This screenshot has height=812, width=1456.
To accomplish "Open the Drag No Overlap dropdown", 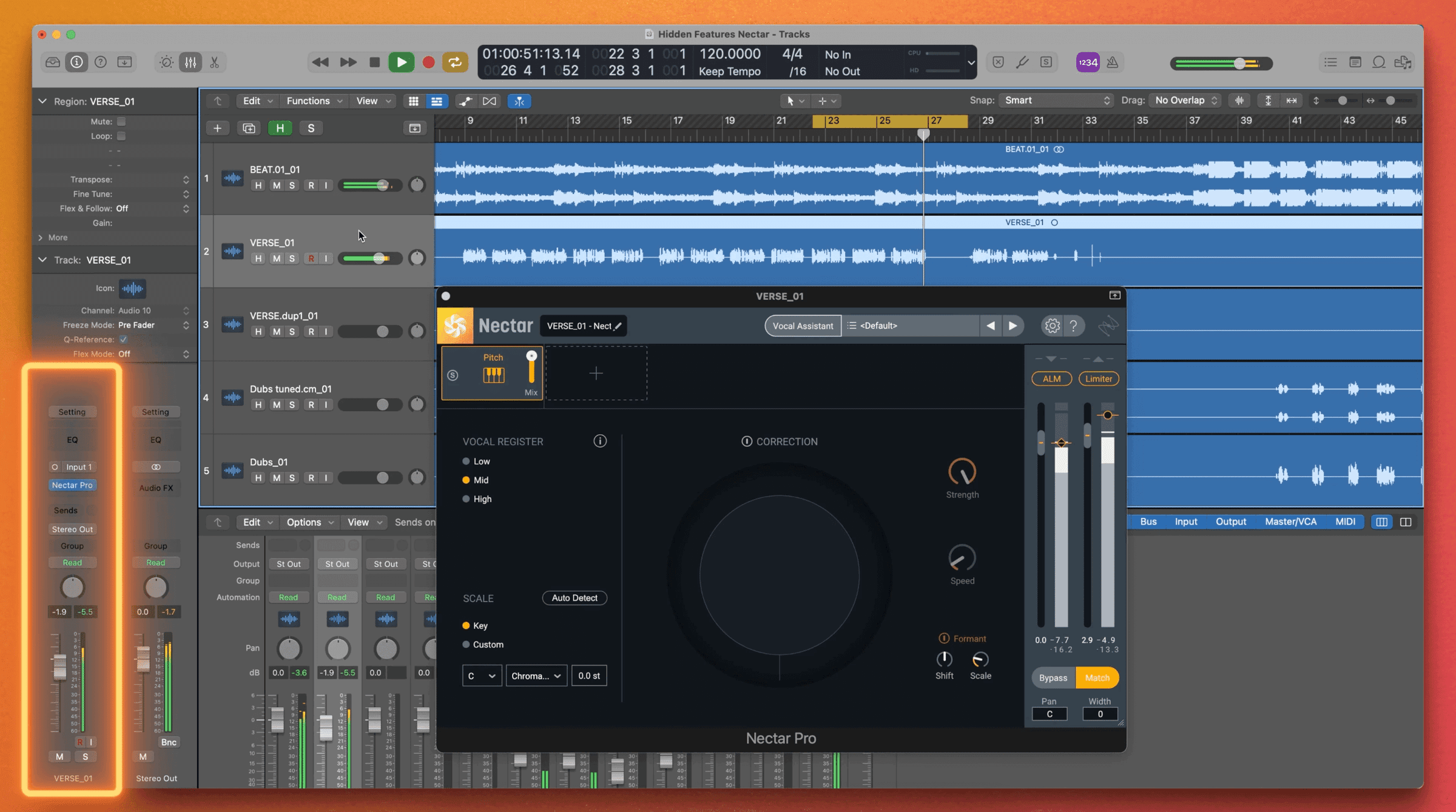I will coord(1185,100).
